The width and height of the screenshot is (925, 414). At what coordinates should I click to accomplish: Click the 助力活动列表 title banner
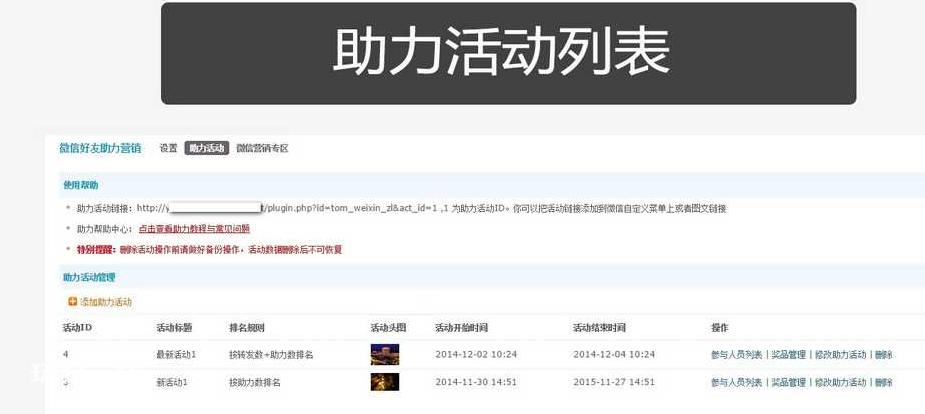pos(508,53)
